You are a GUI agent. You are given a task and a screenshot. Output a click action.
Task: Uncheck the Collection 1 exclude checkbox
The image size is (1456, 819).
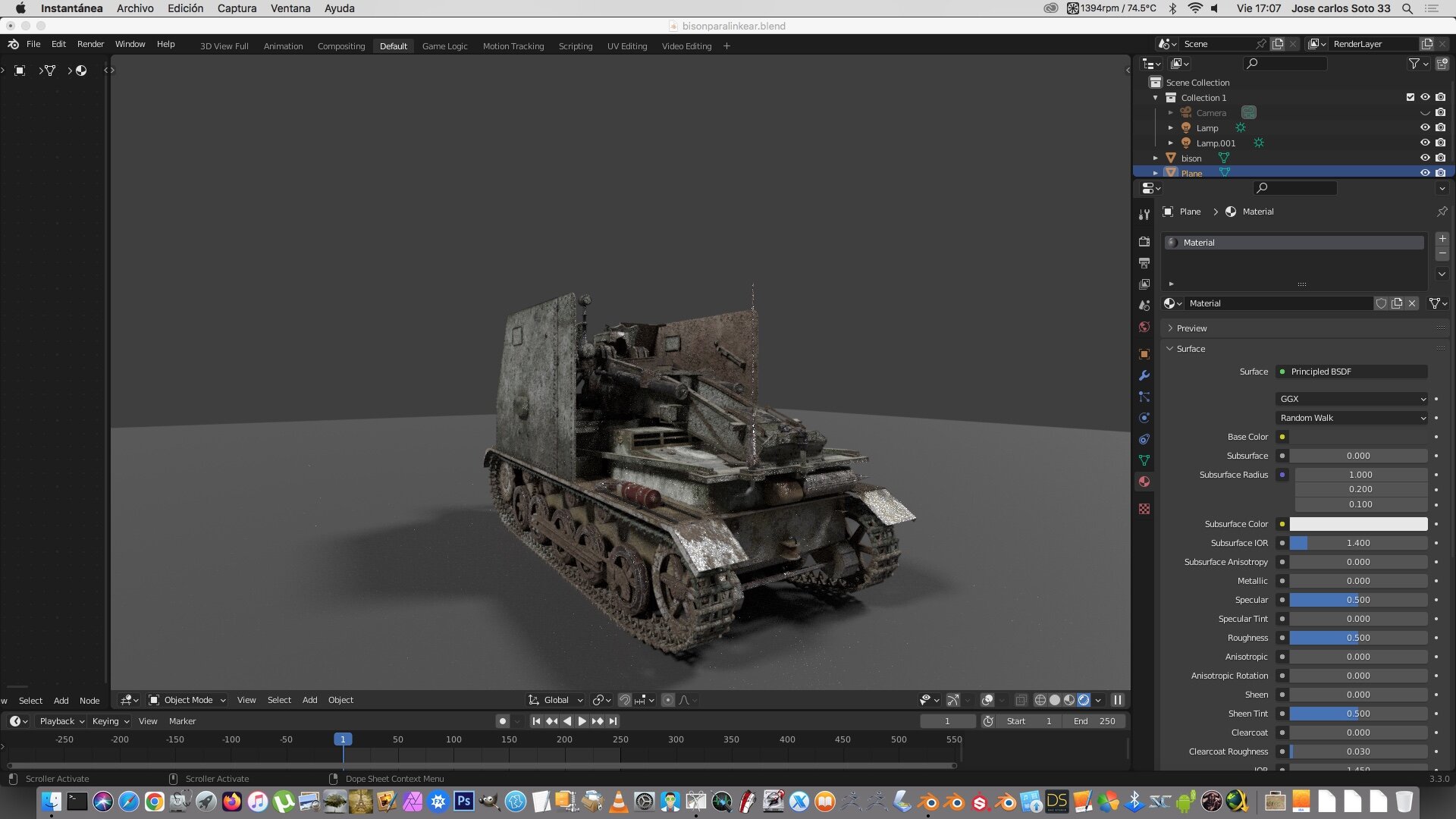point(1410,97)
